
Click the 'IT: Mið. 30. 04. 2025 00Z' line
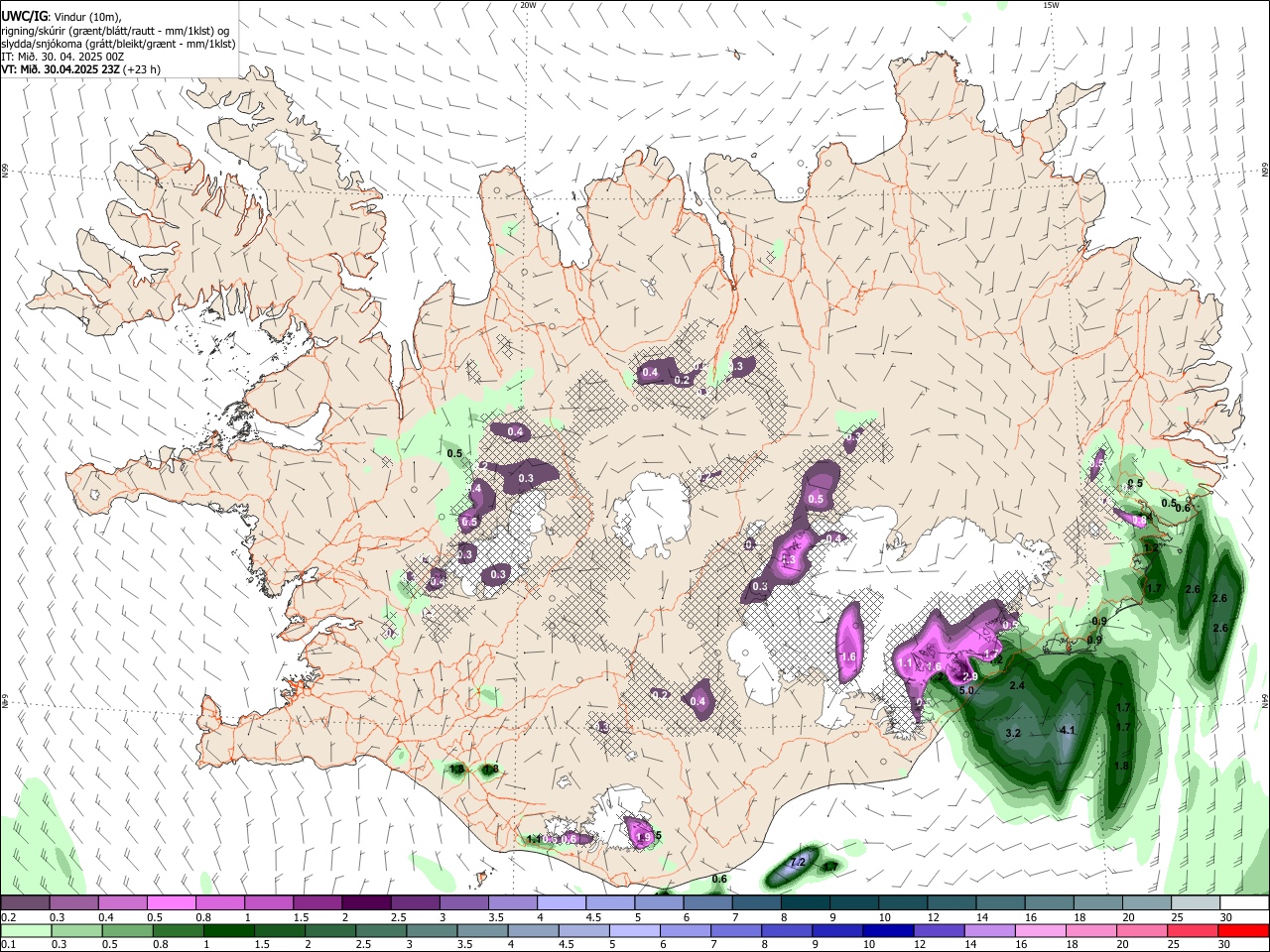[63, 57]
